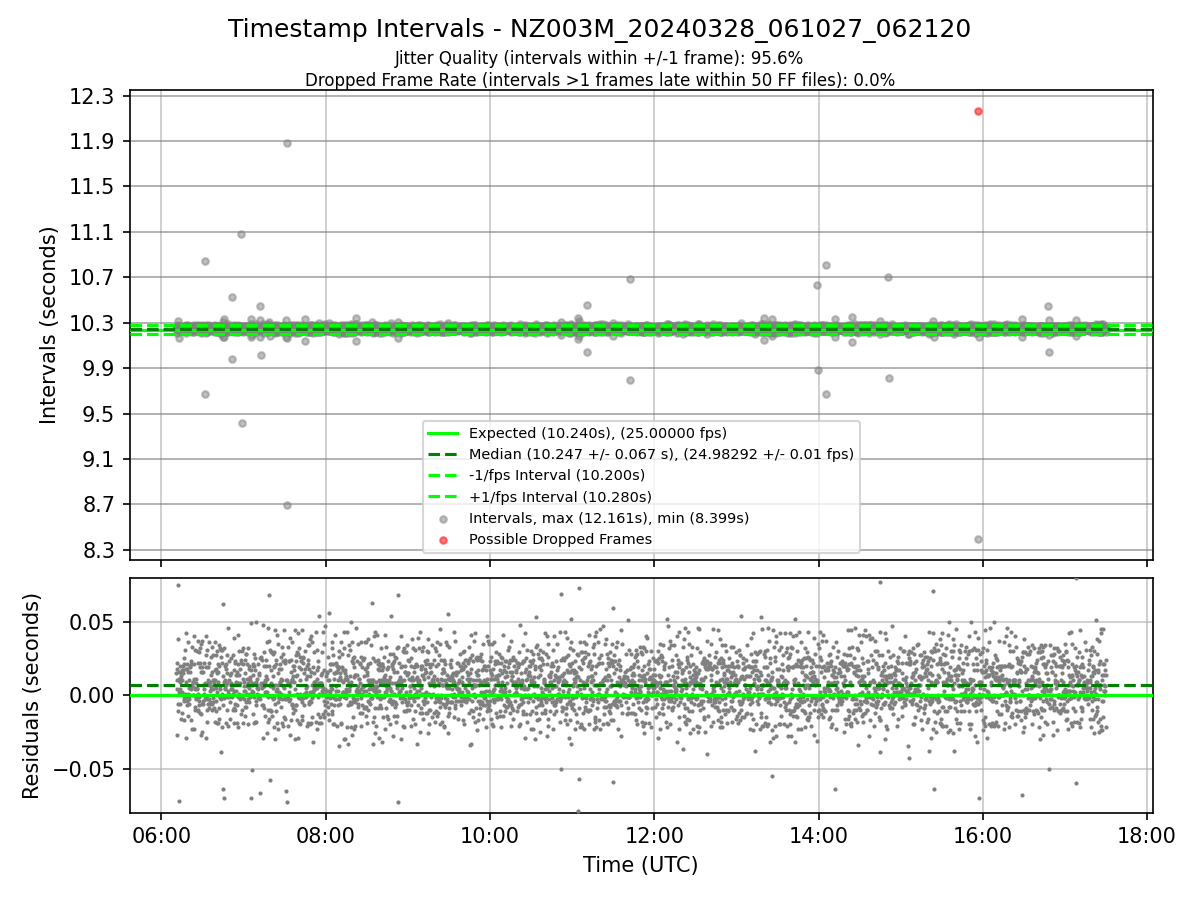This screenshot has height=900, width=1200.
Task: Click the 10:00 x-axis tick label
Action: 489,836
